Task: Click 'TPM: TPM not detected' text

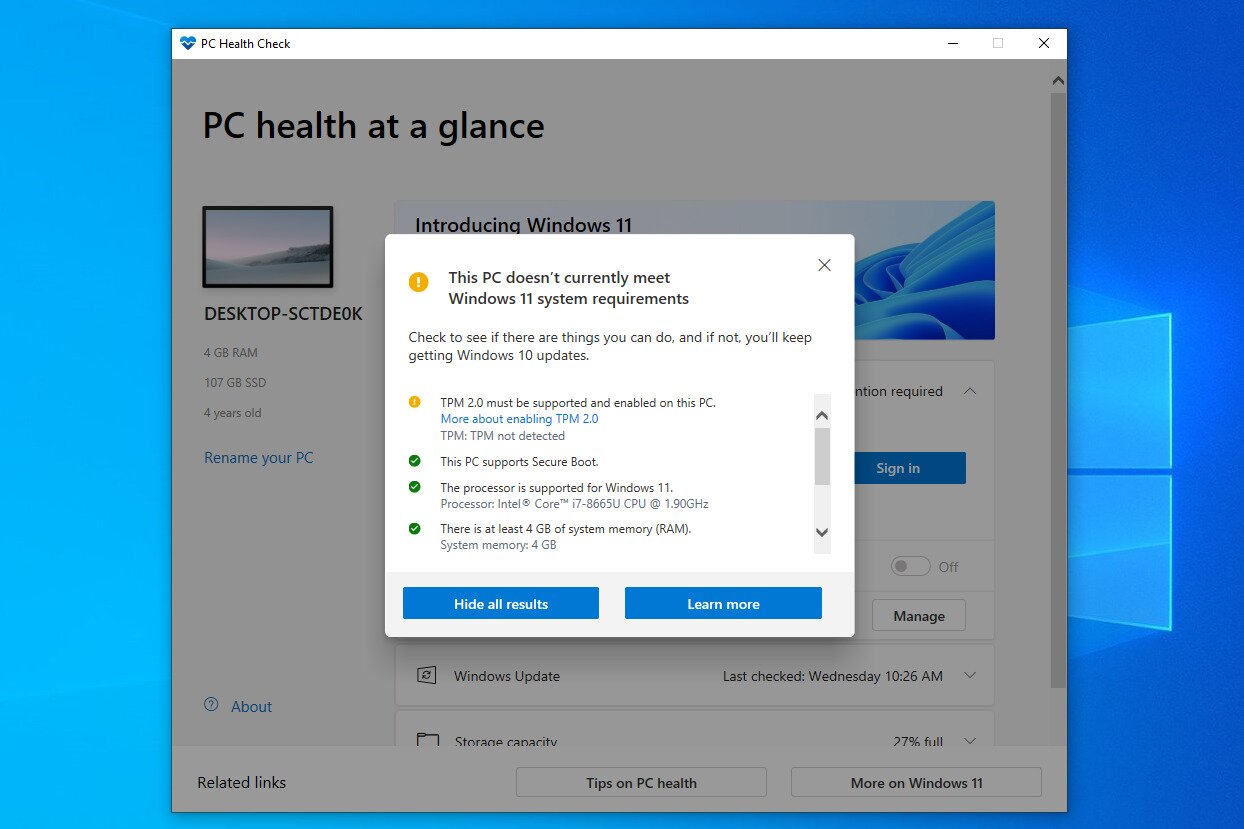Action: click(x=502, y=436)
